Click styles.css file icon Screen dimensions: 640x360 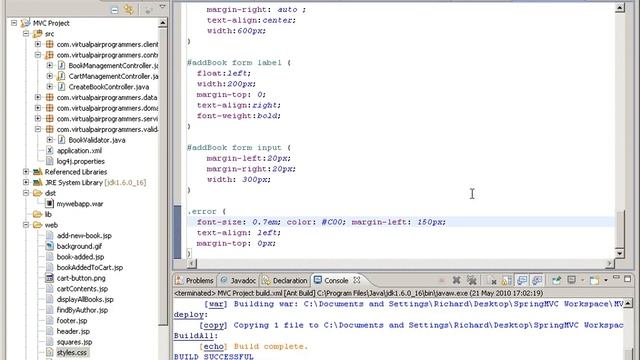click(x=49, y=352)
